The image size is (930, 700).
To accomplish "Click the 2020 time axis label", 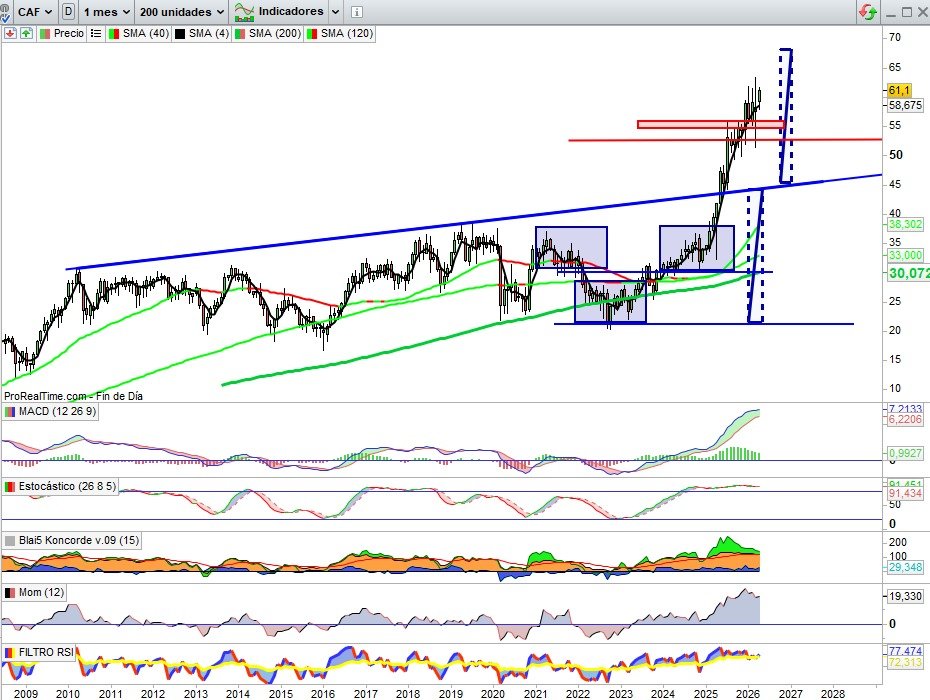I will (492, 693).
